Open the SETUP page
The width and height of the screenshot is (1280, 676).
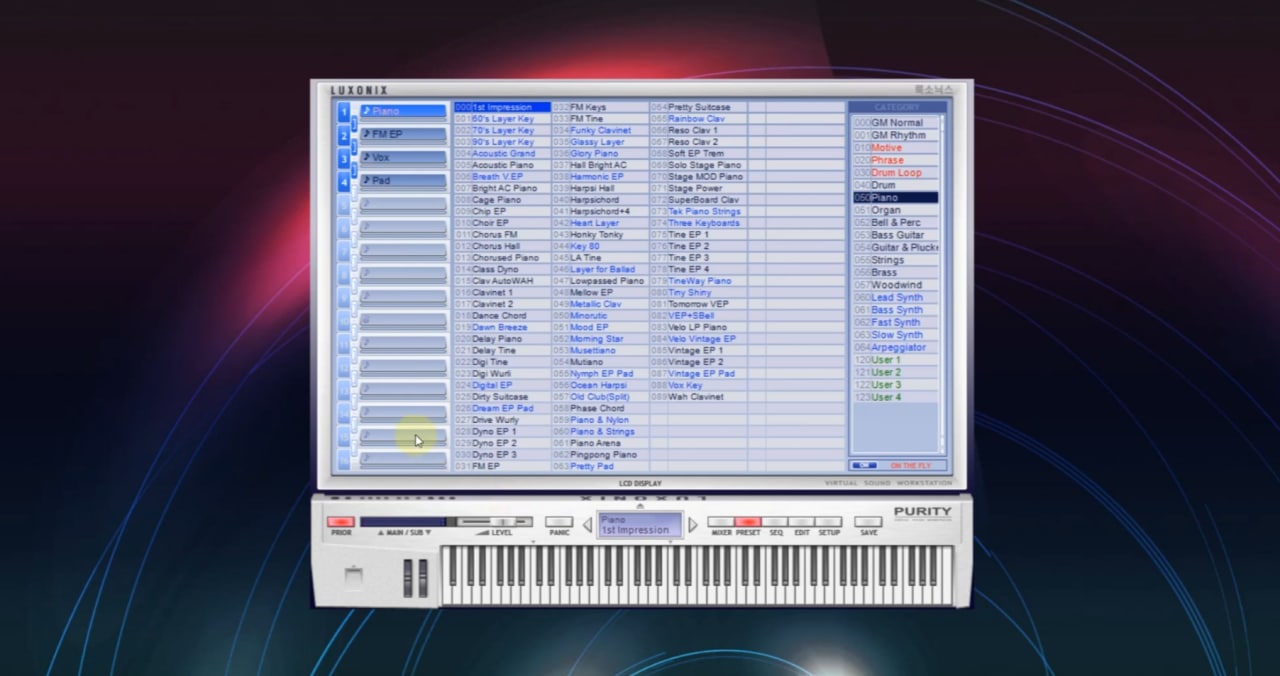pos(829,522)
